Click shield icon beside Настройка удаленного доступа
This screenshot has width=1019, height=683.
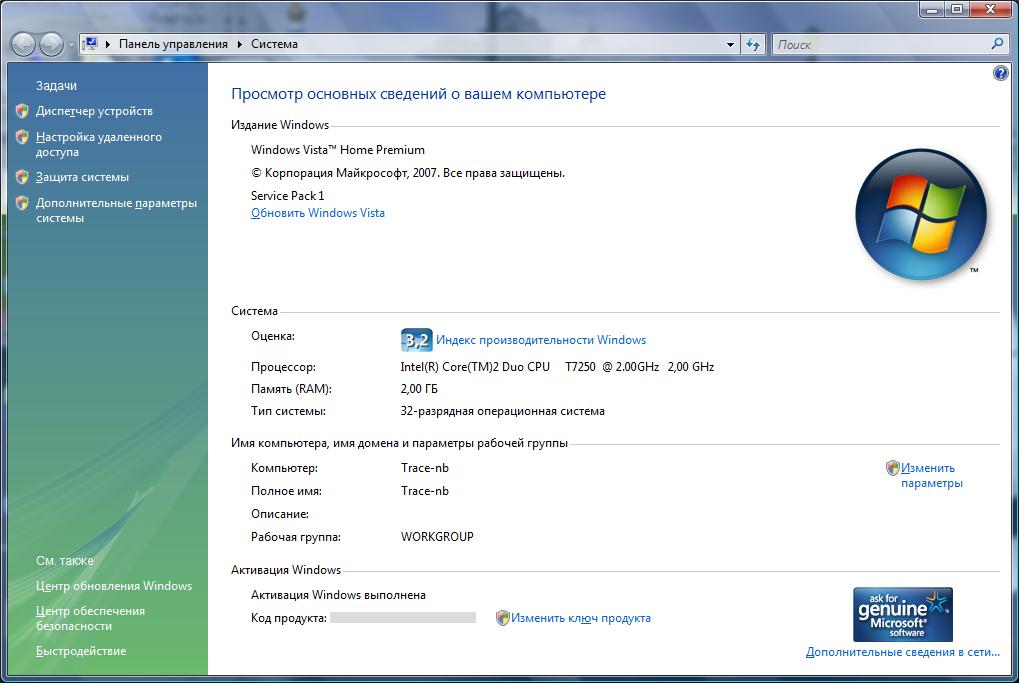pyautogui.click(x=22, y=137)
